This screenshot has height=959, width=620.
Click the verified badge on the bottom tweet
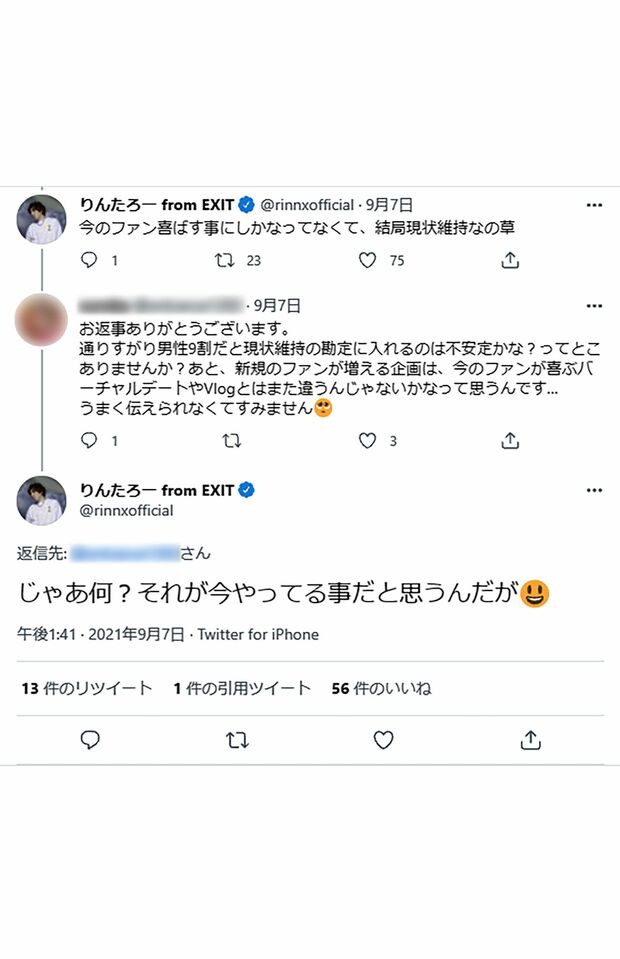245,490
